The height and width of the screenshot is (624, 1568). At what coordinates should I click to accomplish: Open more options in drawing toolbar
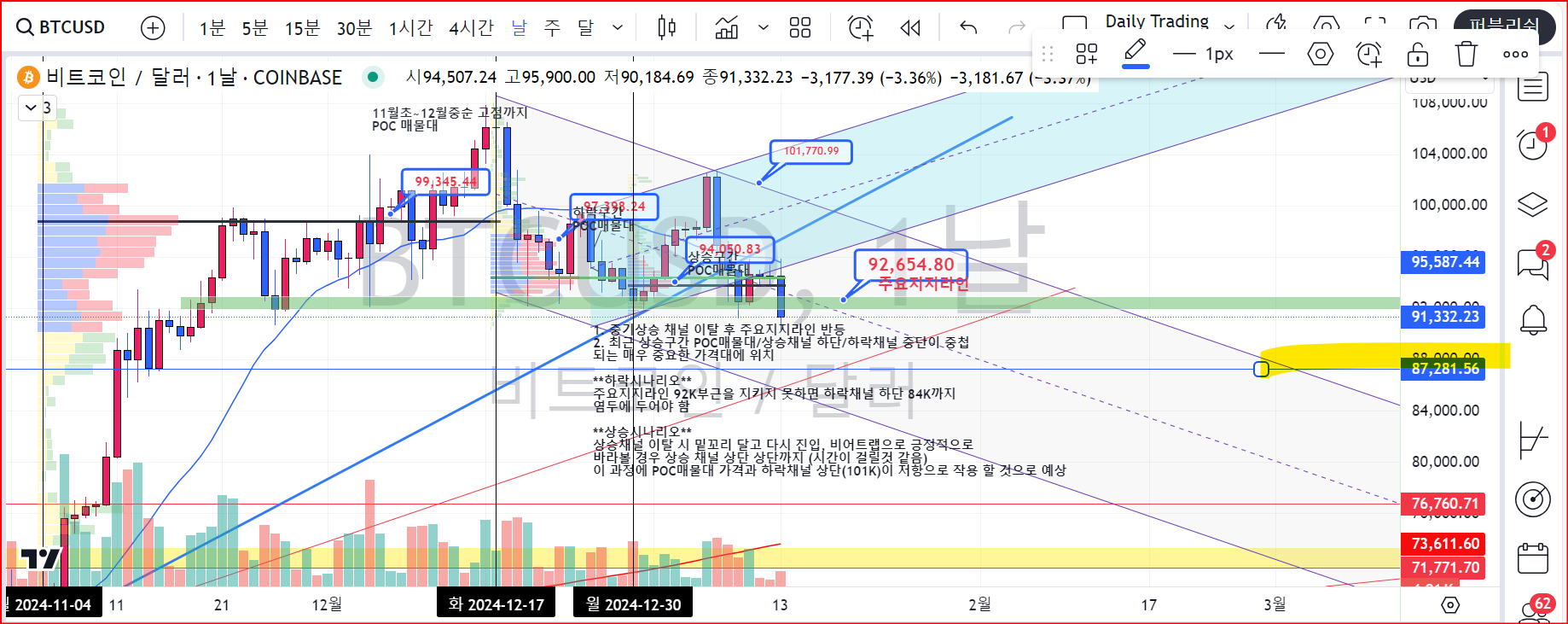coord(1515,55)
